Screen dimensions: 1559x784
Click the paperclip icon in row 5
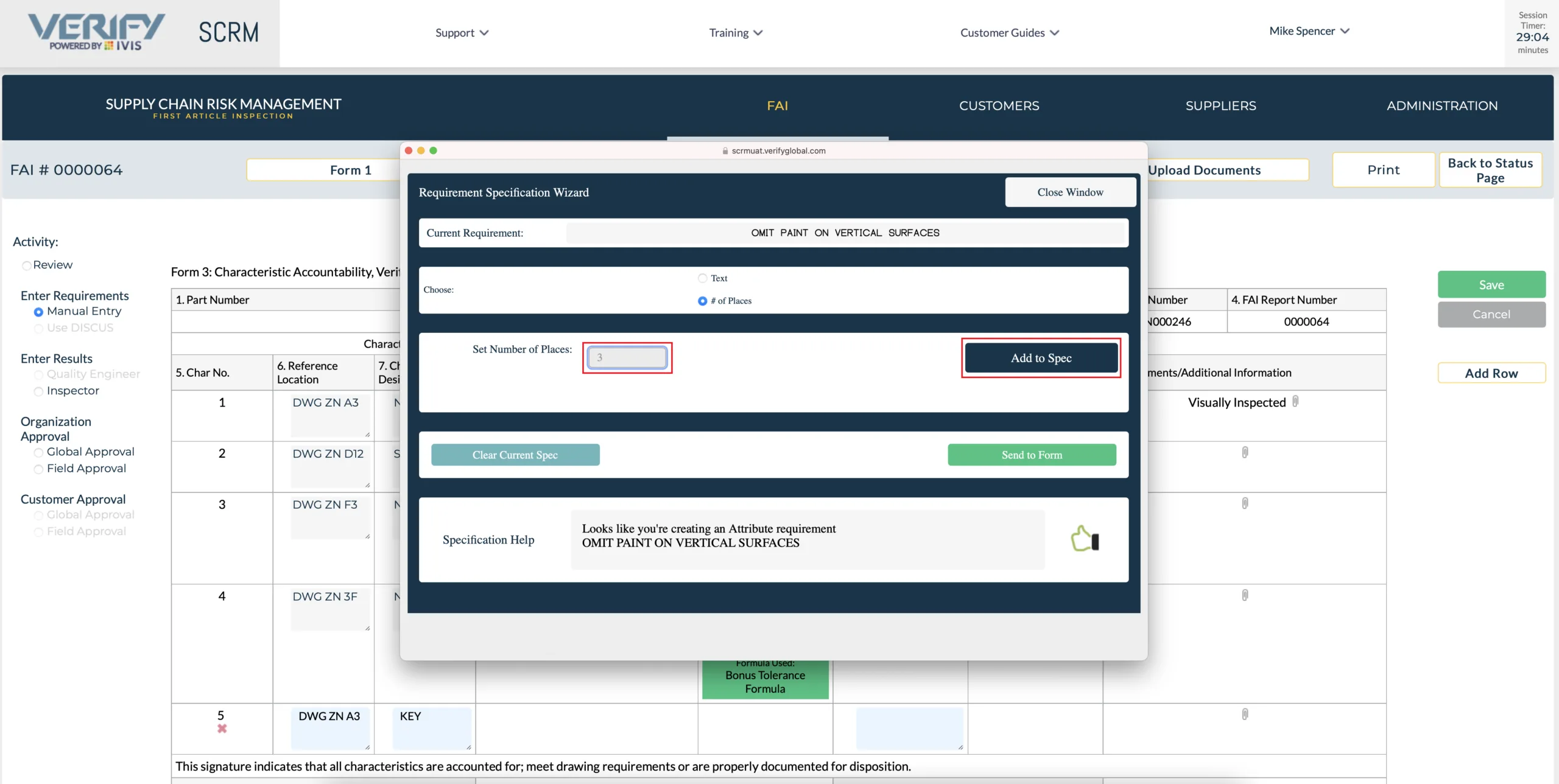1245,714
